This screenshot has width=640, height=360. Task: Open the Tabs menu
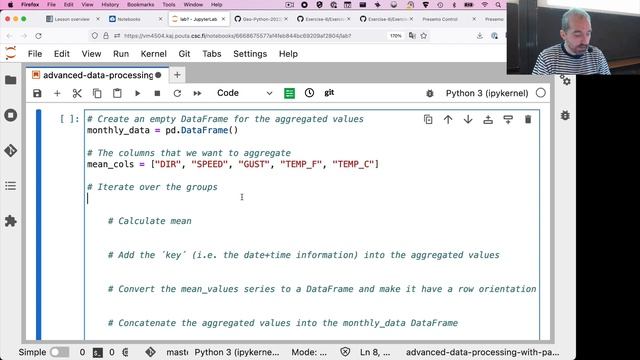pyautogui.click(x=212, y=54)
